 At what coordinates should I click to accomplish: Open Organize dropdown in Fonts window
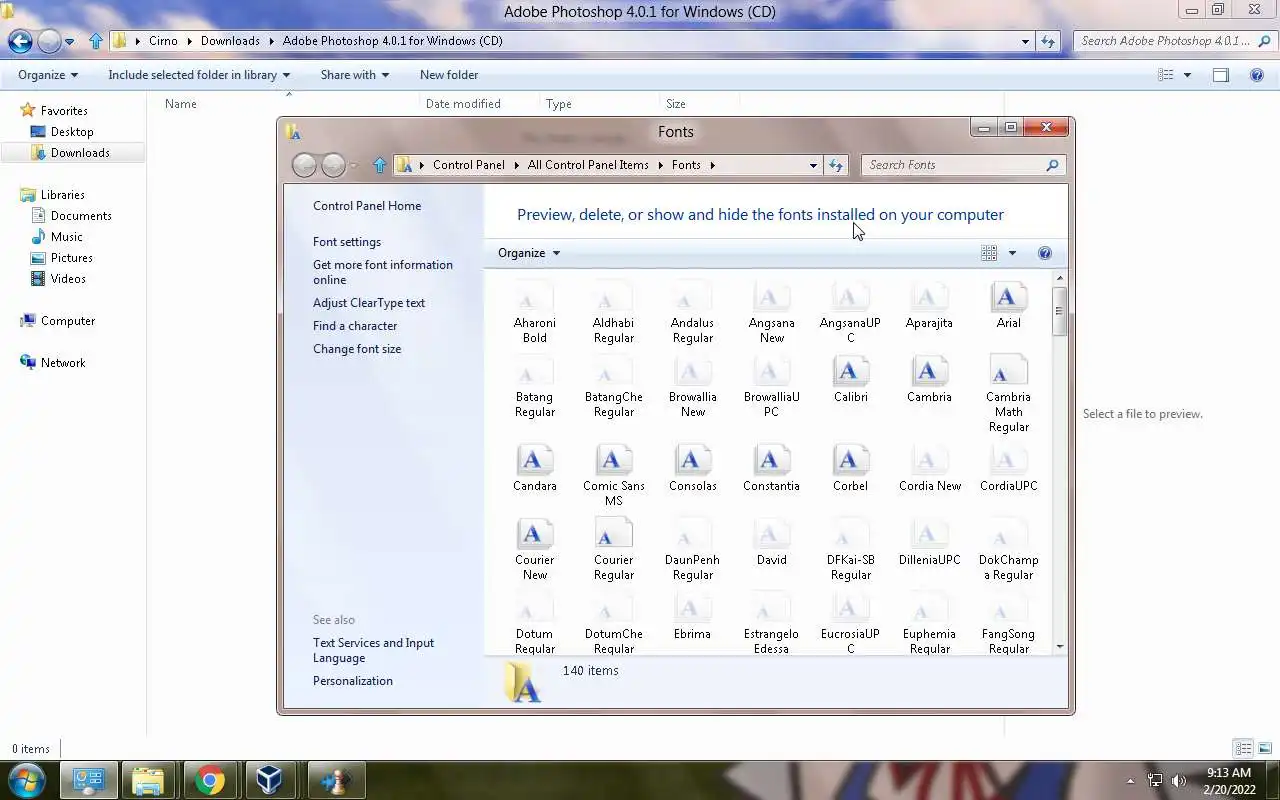point(529,253)
